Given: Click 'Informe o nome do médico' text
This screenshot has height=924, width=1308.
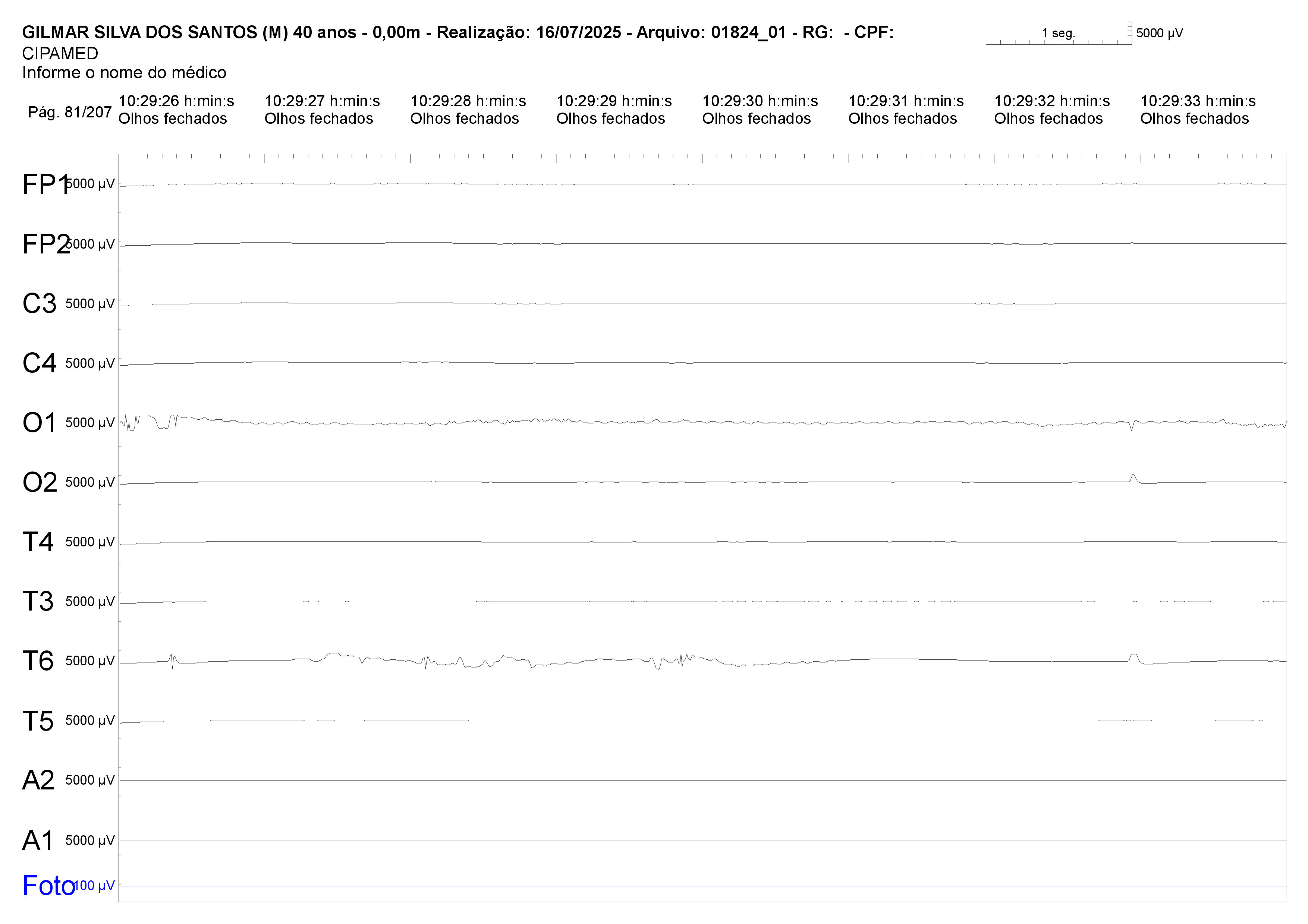Looking at the screenshot, I should pyautogui.click(x=124, y=73).
